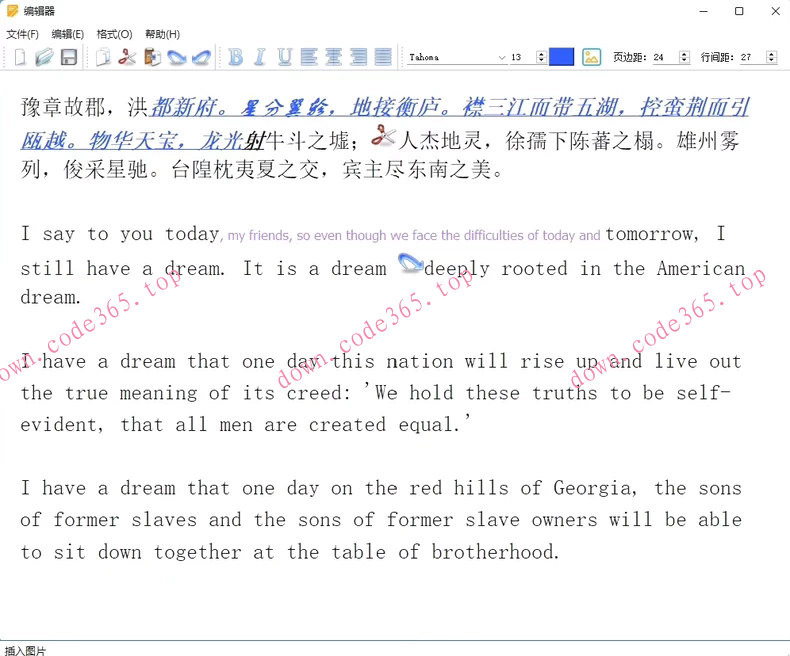The width and height of the screenshot is (790, 656).
Task: Click the 行间距 line spacing value field
Action: point(752,57)
